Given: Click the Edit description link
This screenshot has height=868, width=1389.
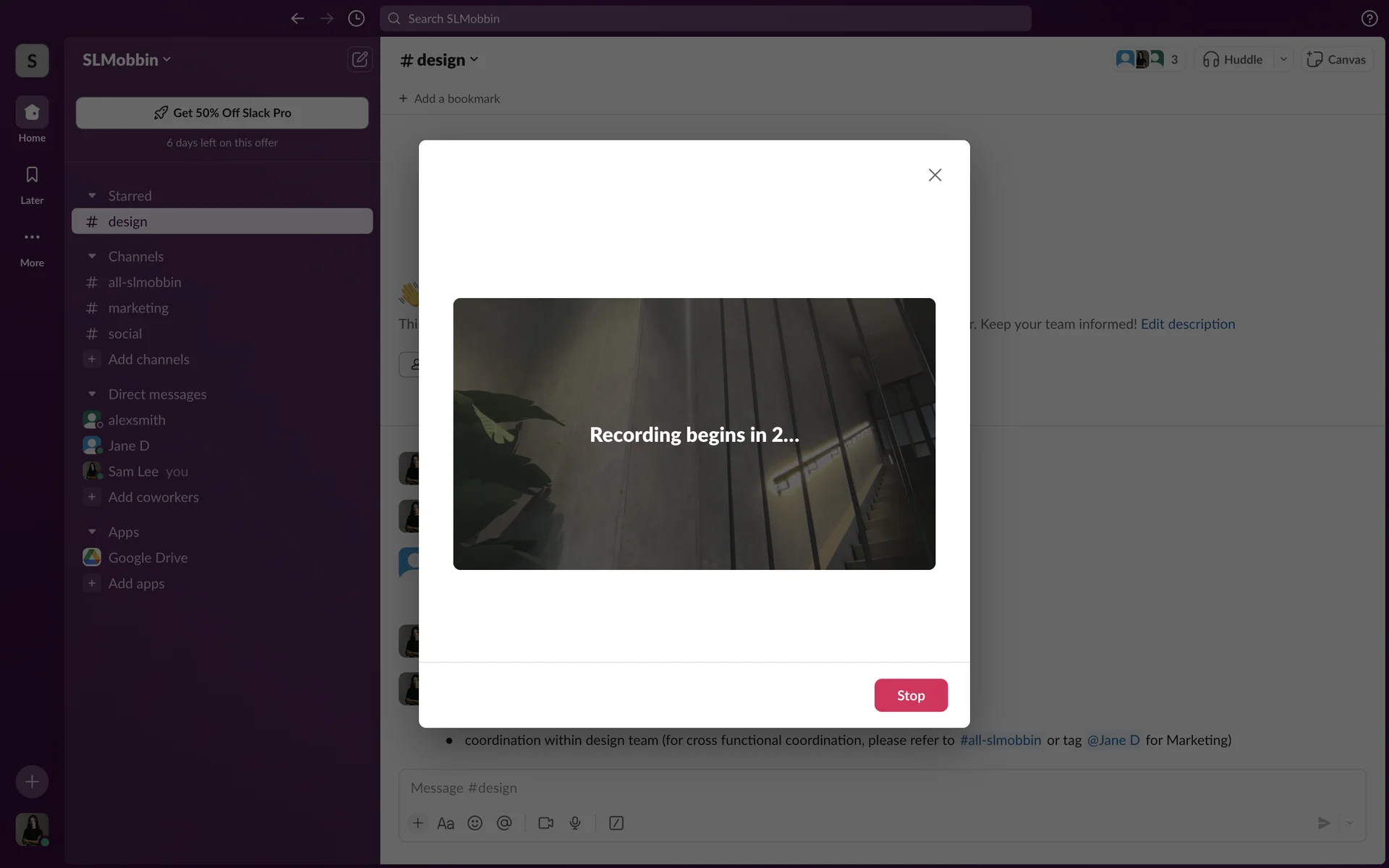Looking at the screenshot, I should click(1187, 324).
